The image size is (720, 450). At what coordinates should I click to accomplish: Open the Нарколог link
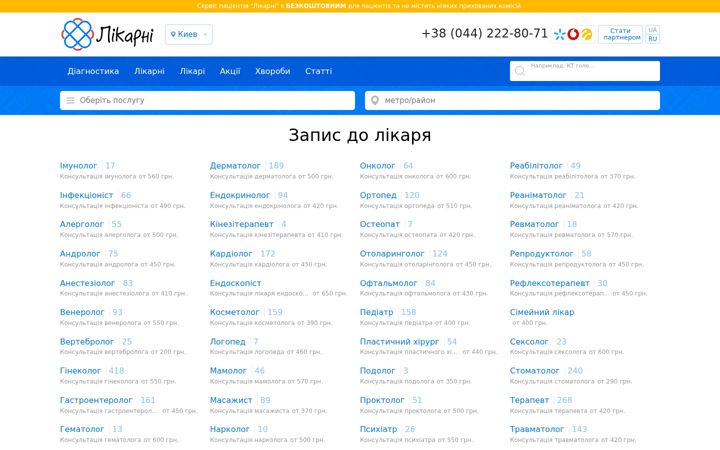pyautogui.click(x=230, y=429)
